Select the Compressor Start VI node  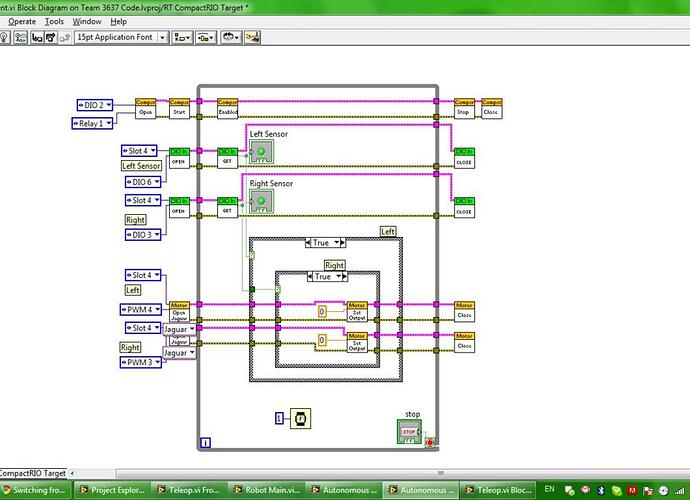tap(179, 108)
